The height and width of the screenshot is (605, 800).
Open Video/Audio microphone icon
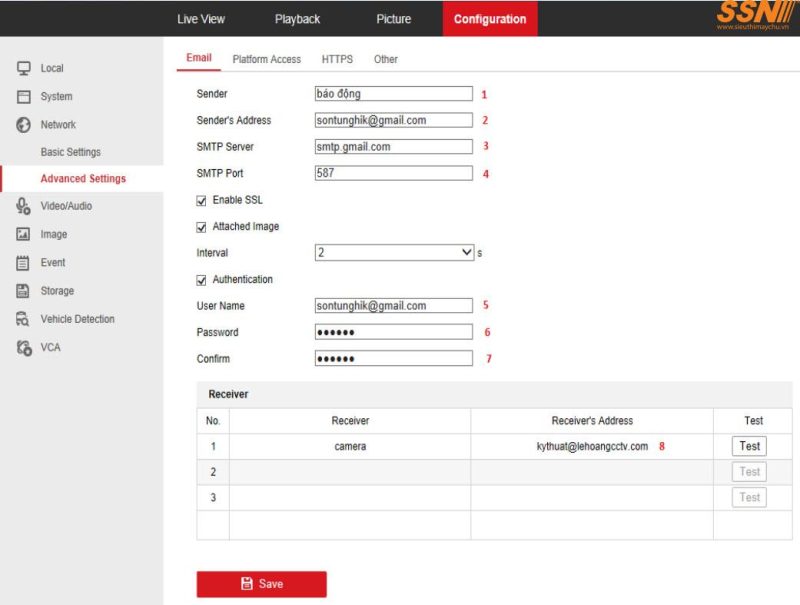[x=23, y=206]
